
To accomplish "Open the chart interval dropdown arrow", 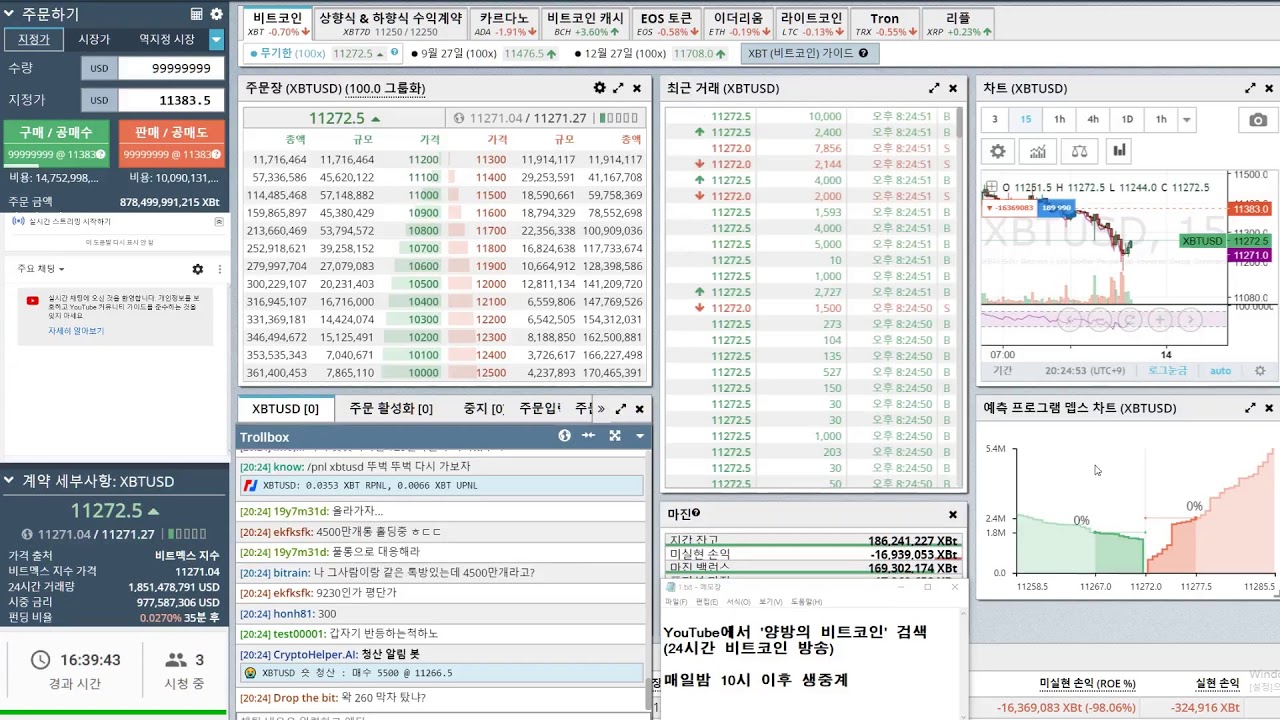I will point(1186,120).
